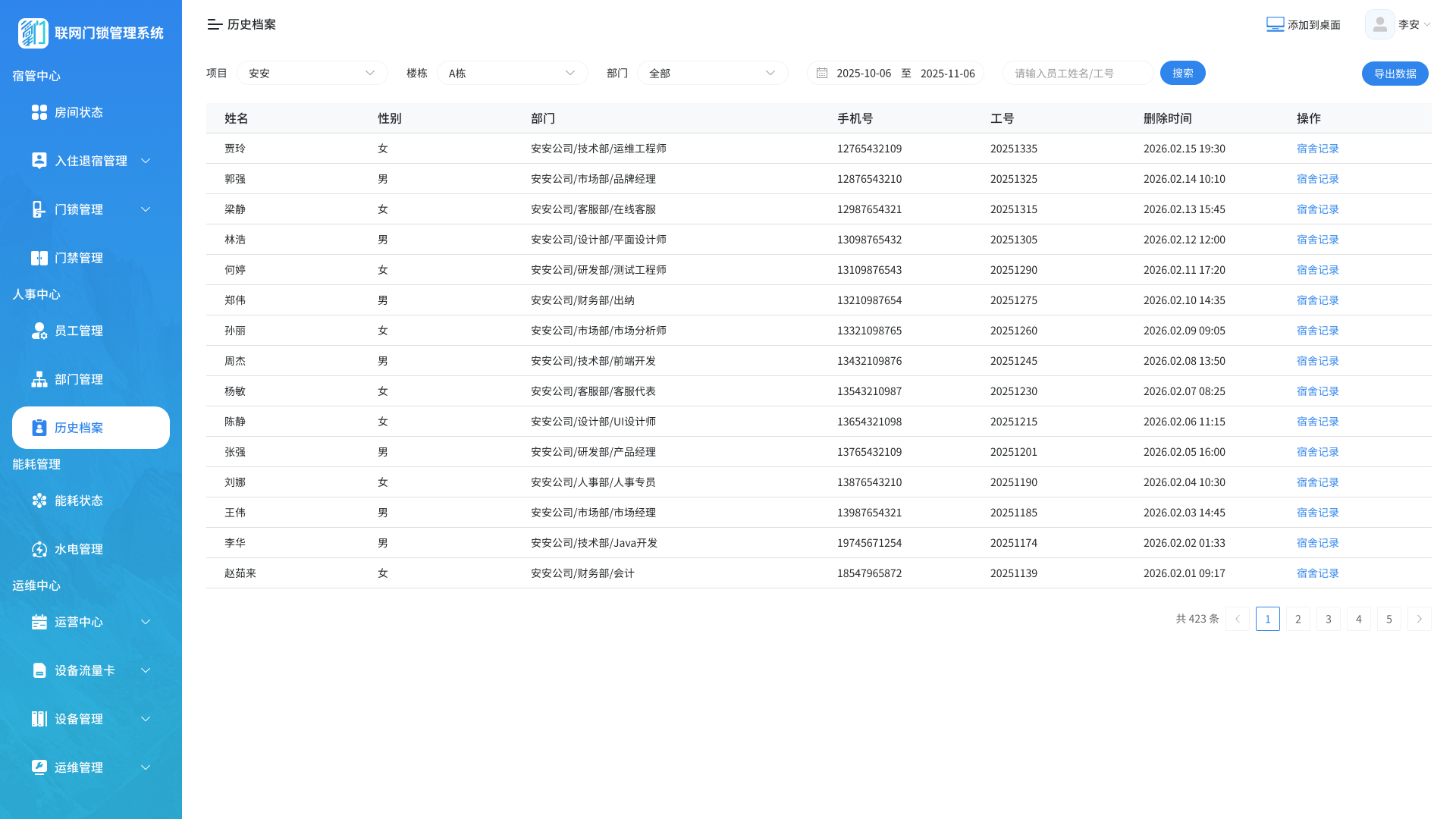Image resolution: width=1456 pixels, height=819 pixels.
Task: Expand the 设备流量卡 submenu
Action: point(91,670)
